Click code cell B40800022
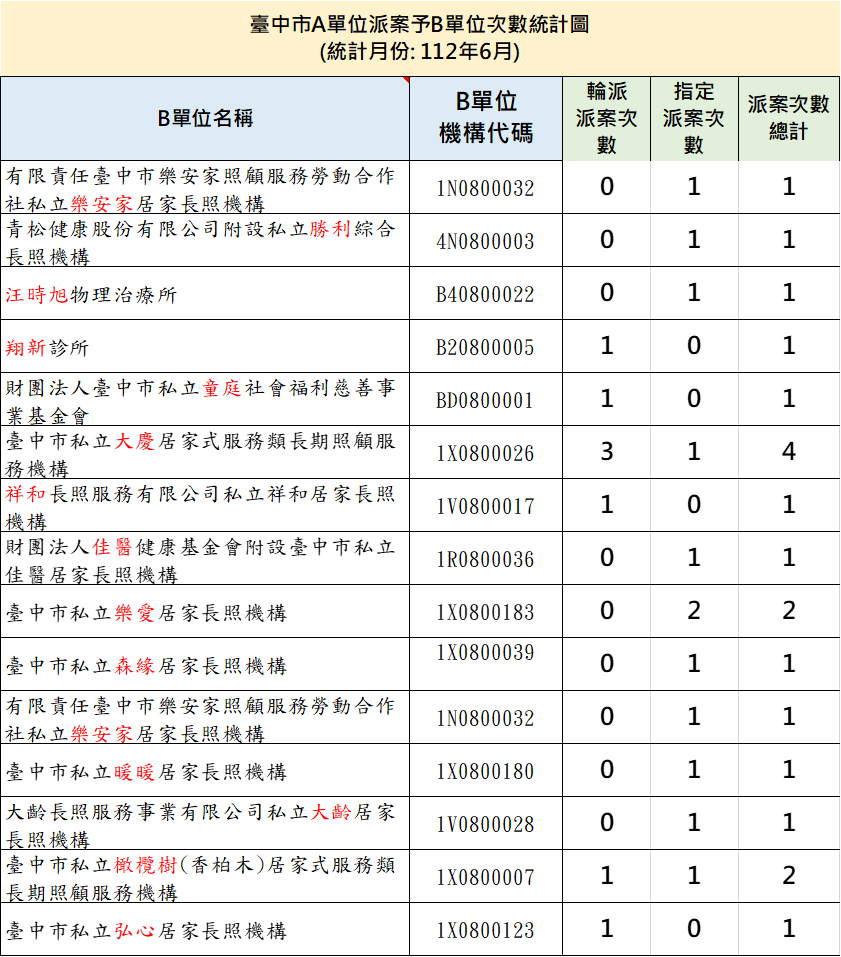This screenshot has height=957, width=841. (486, 295)
